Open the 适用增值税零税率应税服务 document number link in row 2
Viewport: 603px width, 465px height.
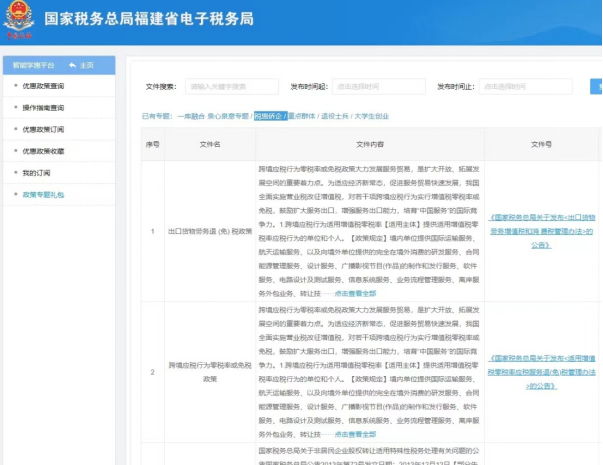point(541,372)
